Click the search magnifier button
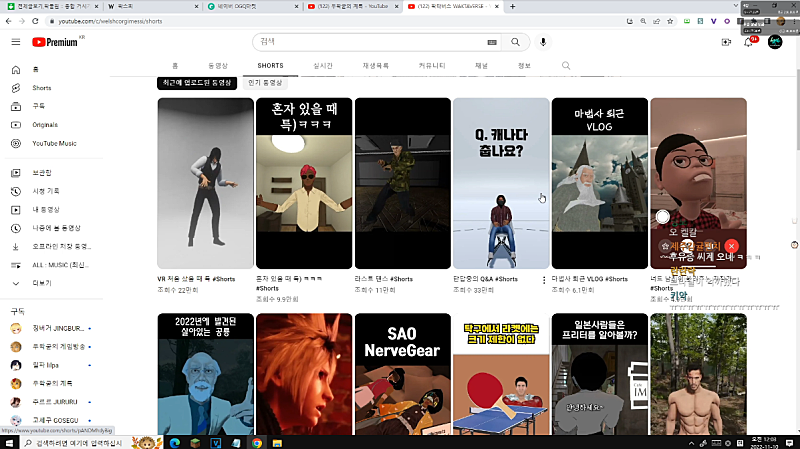The width and height of the screenshot is (800, 449). pos(515,42)
